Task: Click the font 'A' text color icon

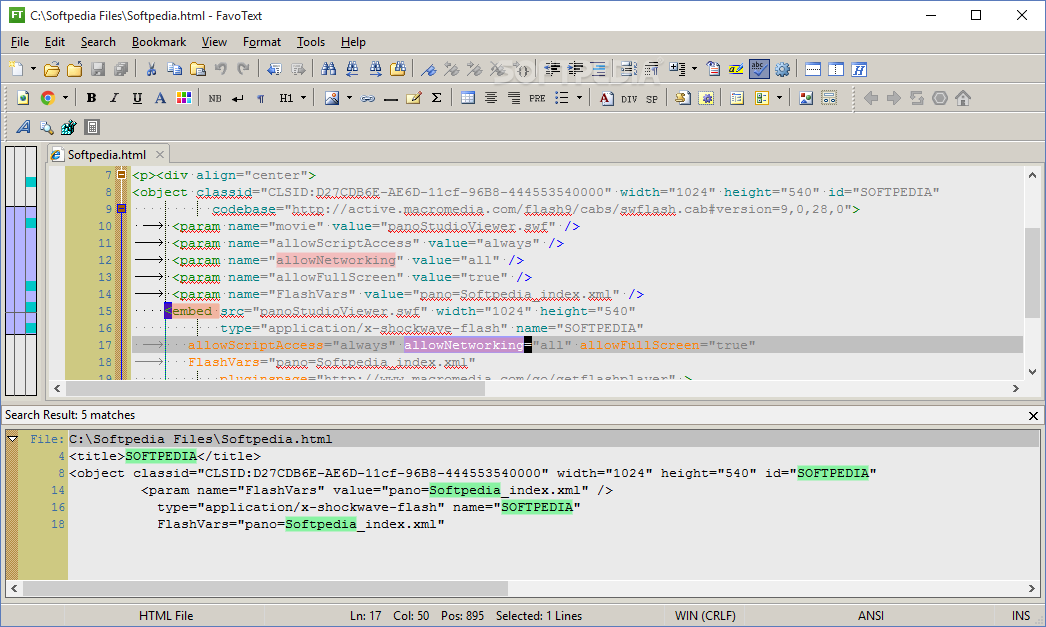Action: click(160, 98)
